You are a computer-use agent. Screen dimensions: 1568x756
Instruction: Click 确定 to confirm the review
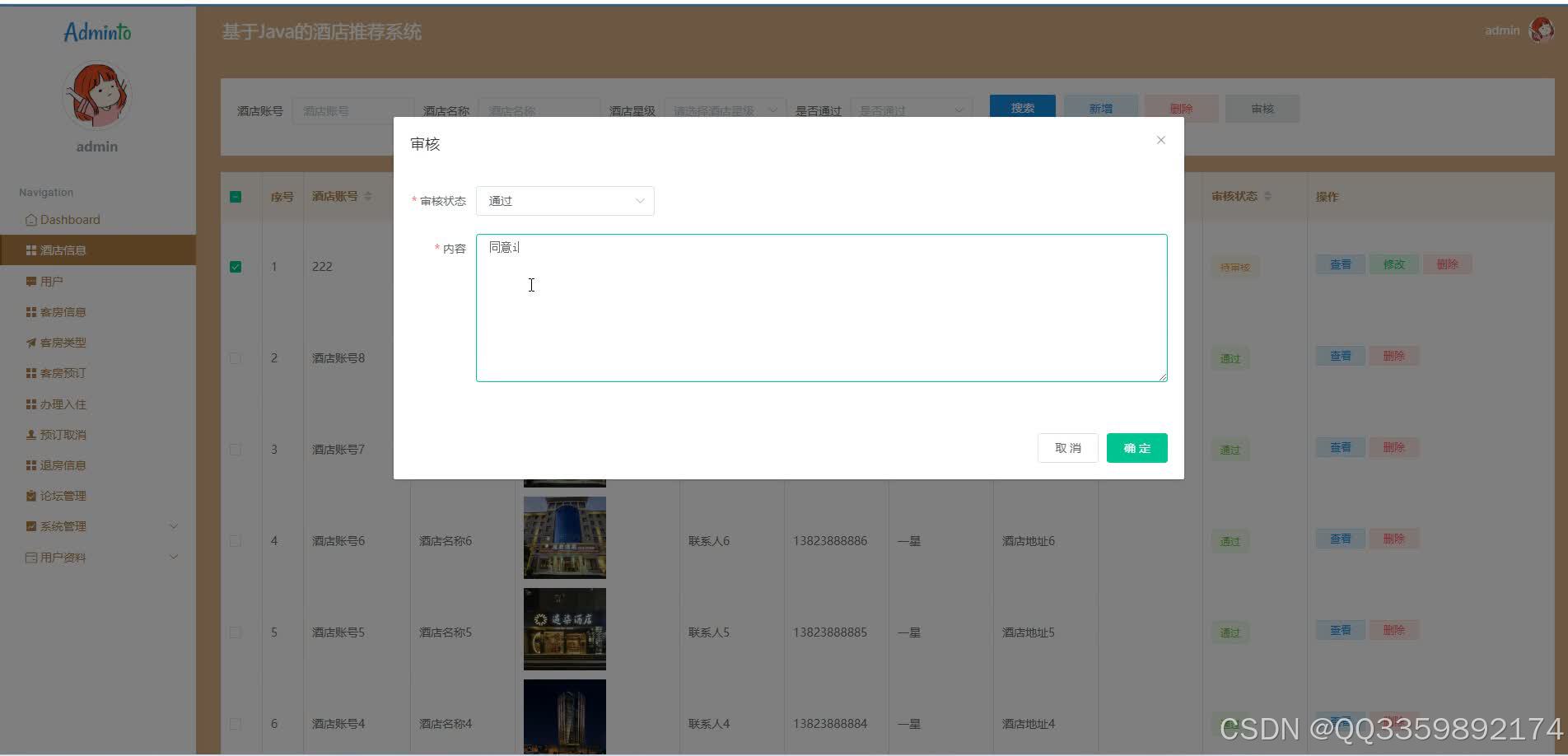pyautogui.click(x=1136, y=448)
